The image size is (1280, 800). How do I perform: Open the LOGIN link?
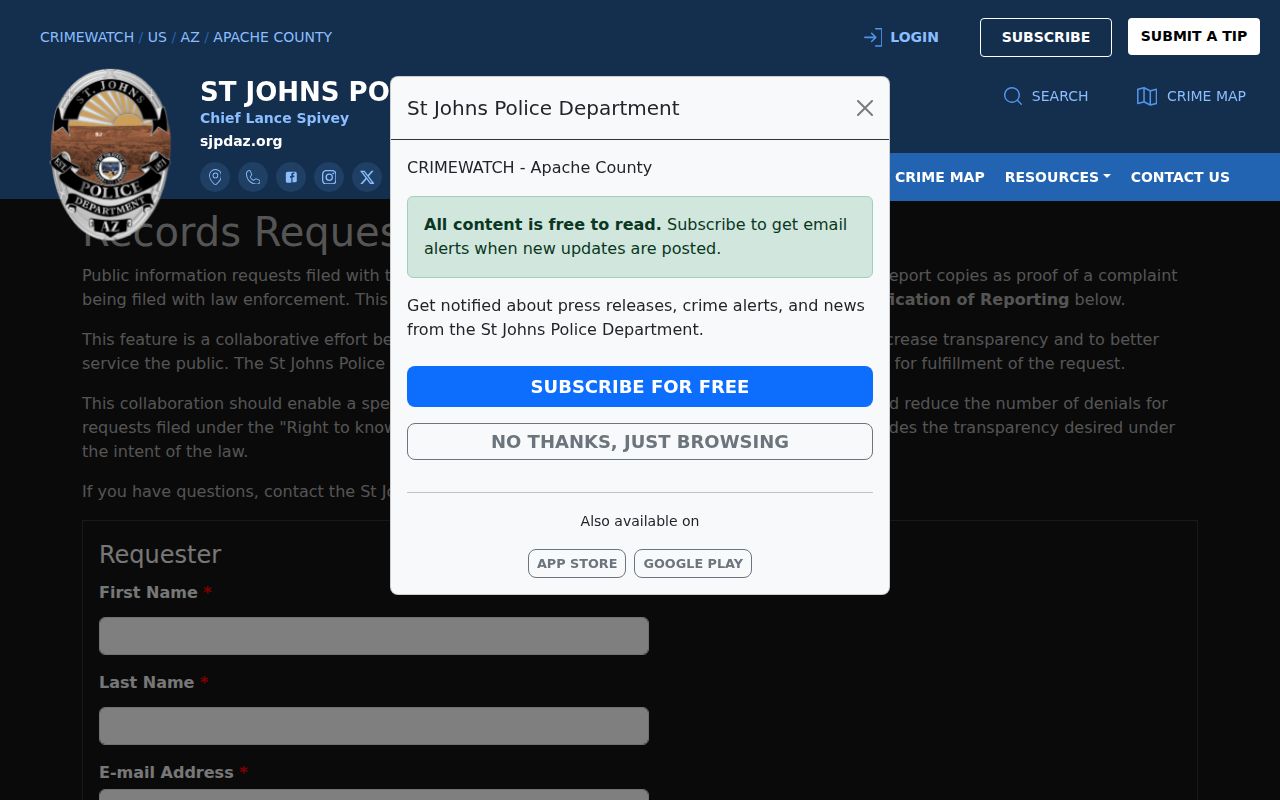914,37
